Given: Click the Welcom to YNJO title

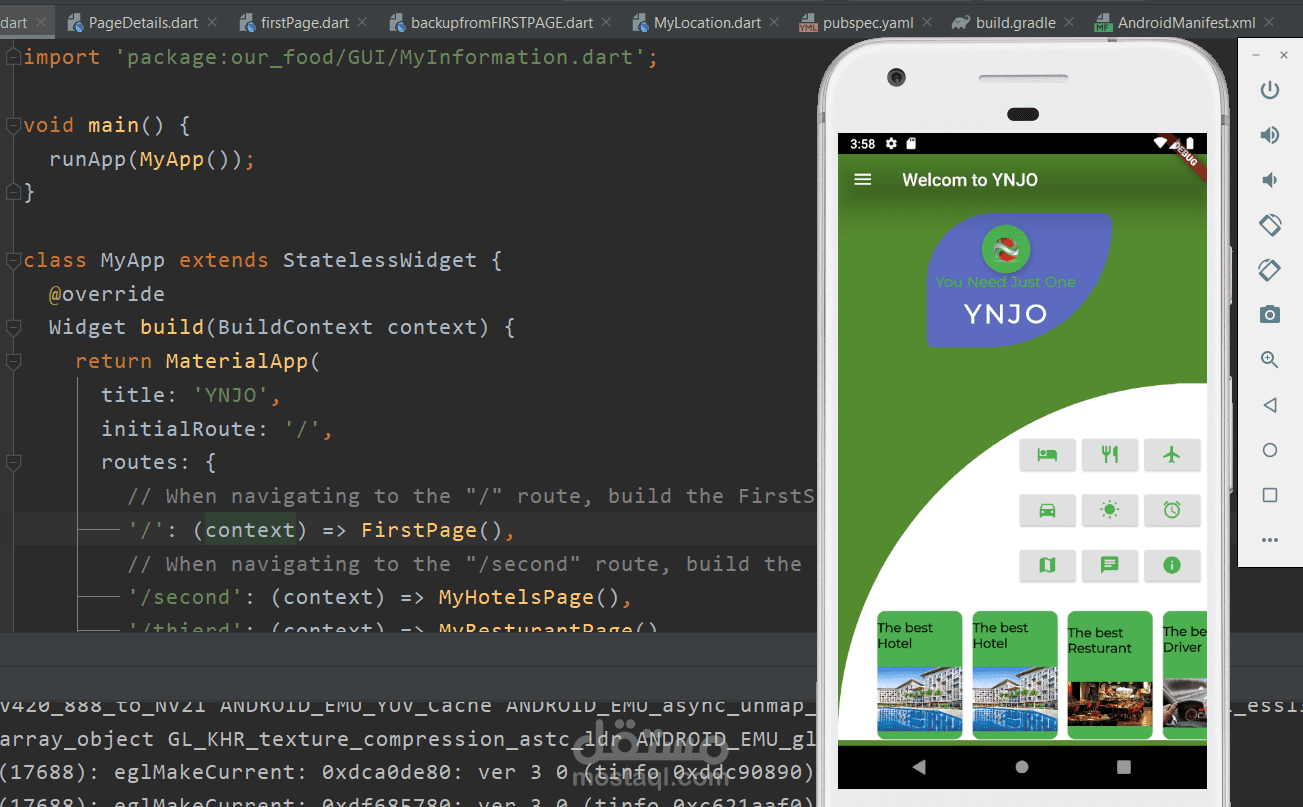Looking at the screenshot, I should (x=970, y=180).
